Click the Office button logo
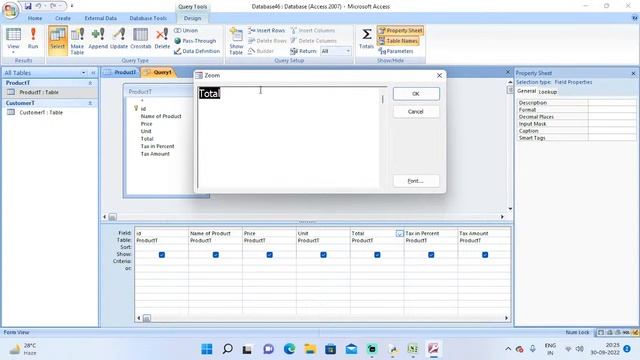This screenshot has width=640, height=360. click(11, 10)
